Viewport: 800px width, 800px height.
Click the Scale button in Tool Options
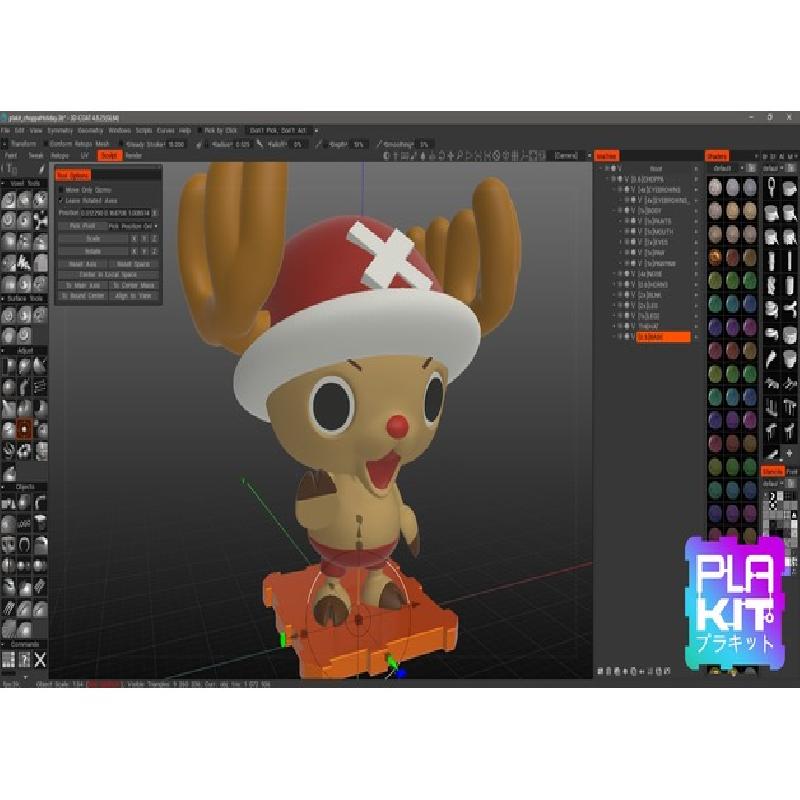tap(93, 239)
